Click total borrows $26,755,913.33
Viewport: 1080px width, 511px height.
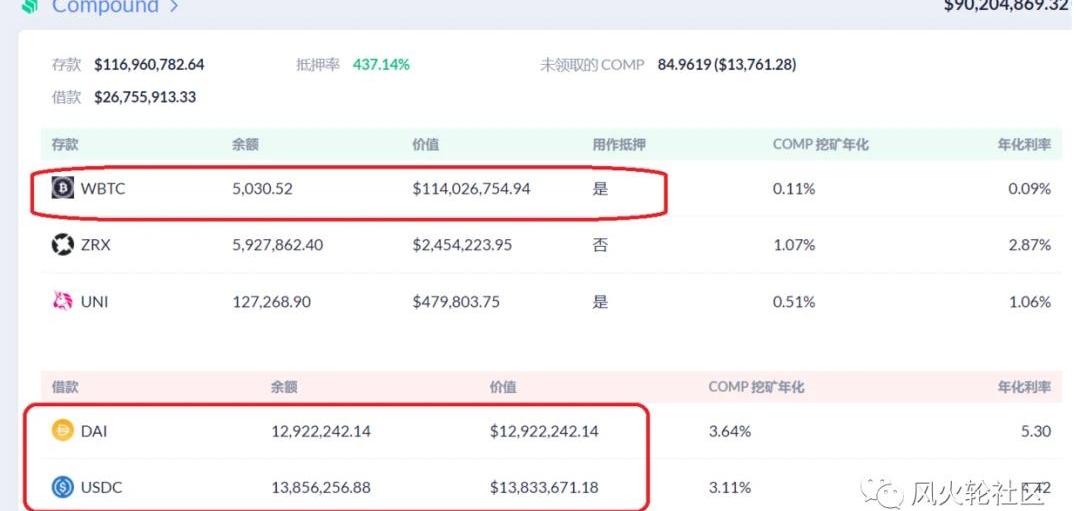pyautogui.click(x=145, y=97)
